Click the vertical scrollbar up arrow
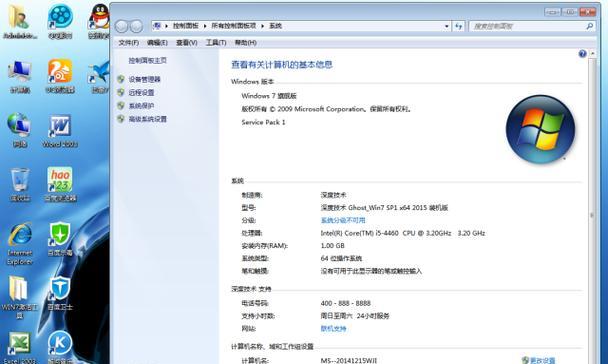The image size is (608, 364). point(592,53)
